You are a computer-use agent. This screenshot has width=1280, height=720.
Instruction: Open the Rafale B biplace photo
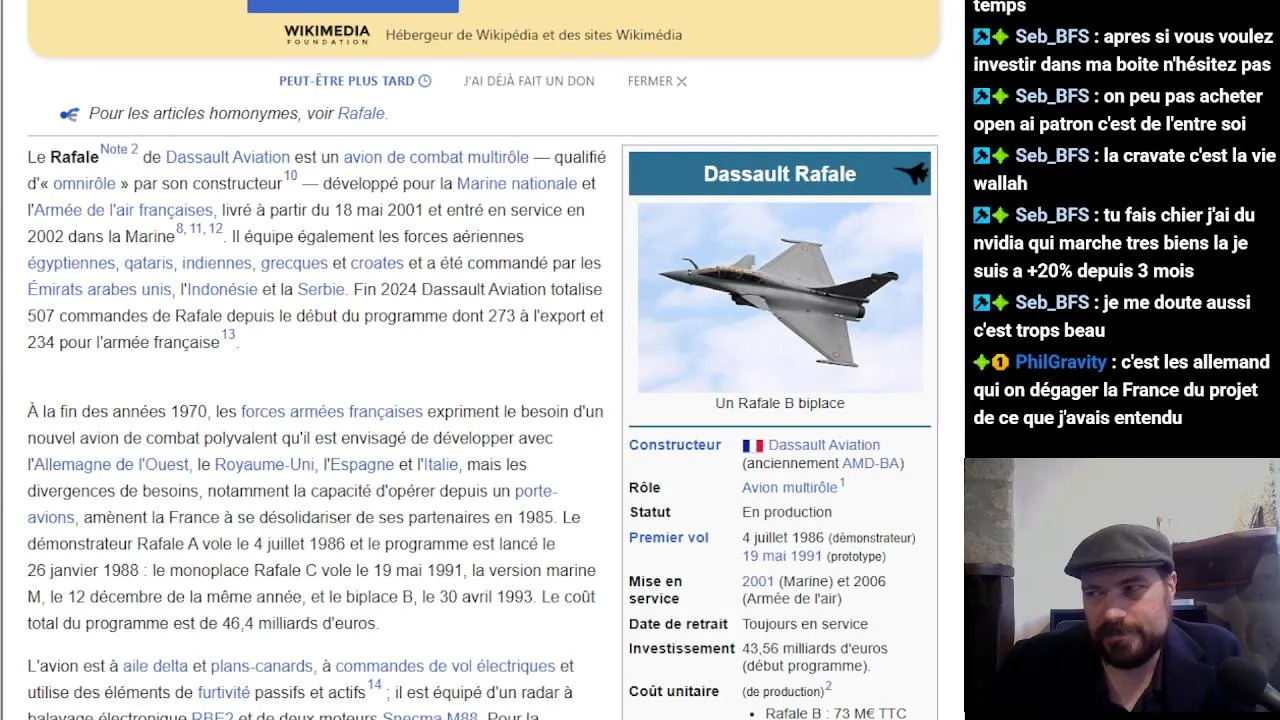tap(780, 297)
